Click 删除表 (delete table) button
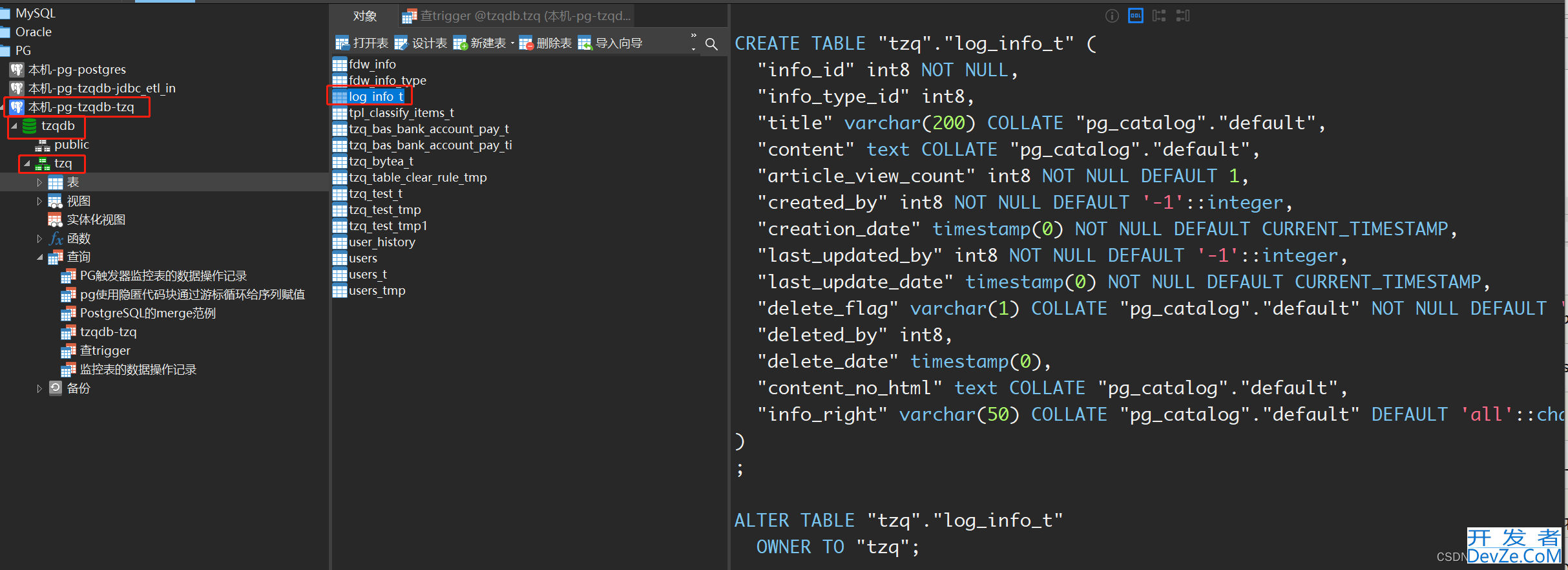The image size is (1568, 570). [x=545, y=43]
